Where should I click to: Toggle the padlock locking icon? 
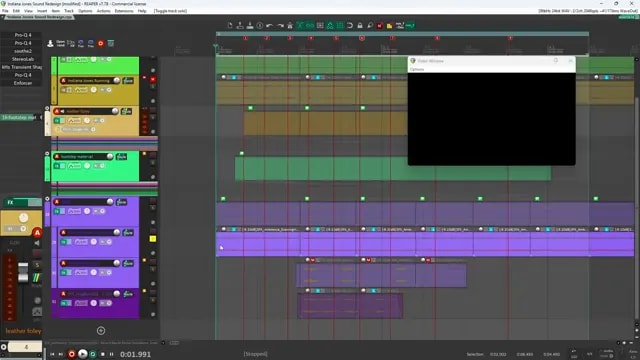coord(360,25)
